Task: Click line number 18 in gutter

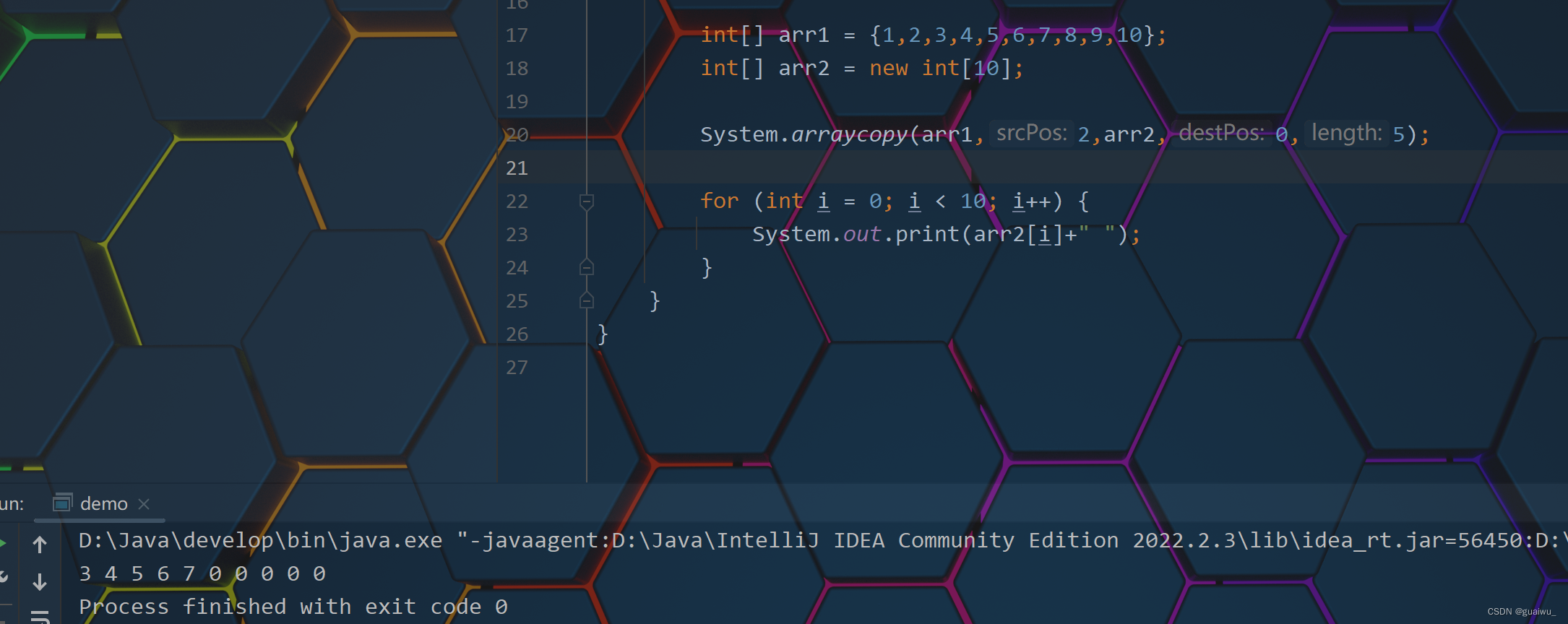Action: pyautogui.click(x=517, y=69)
